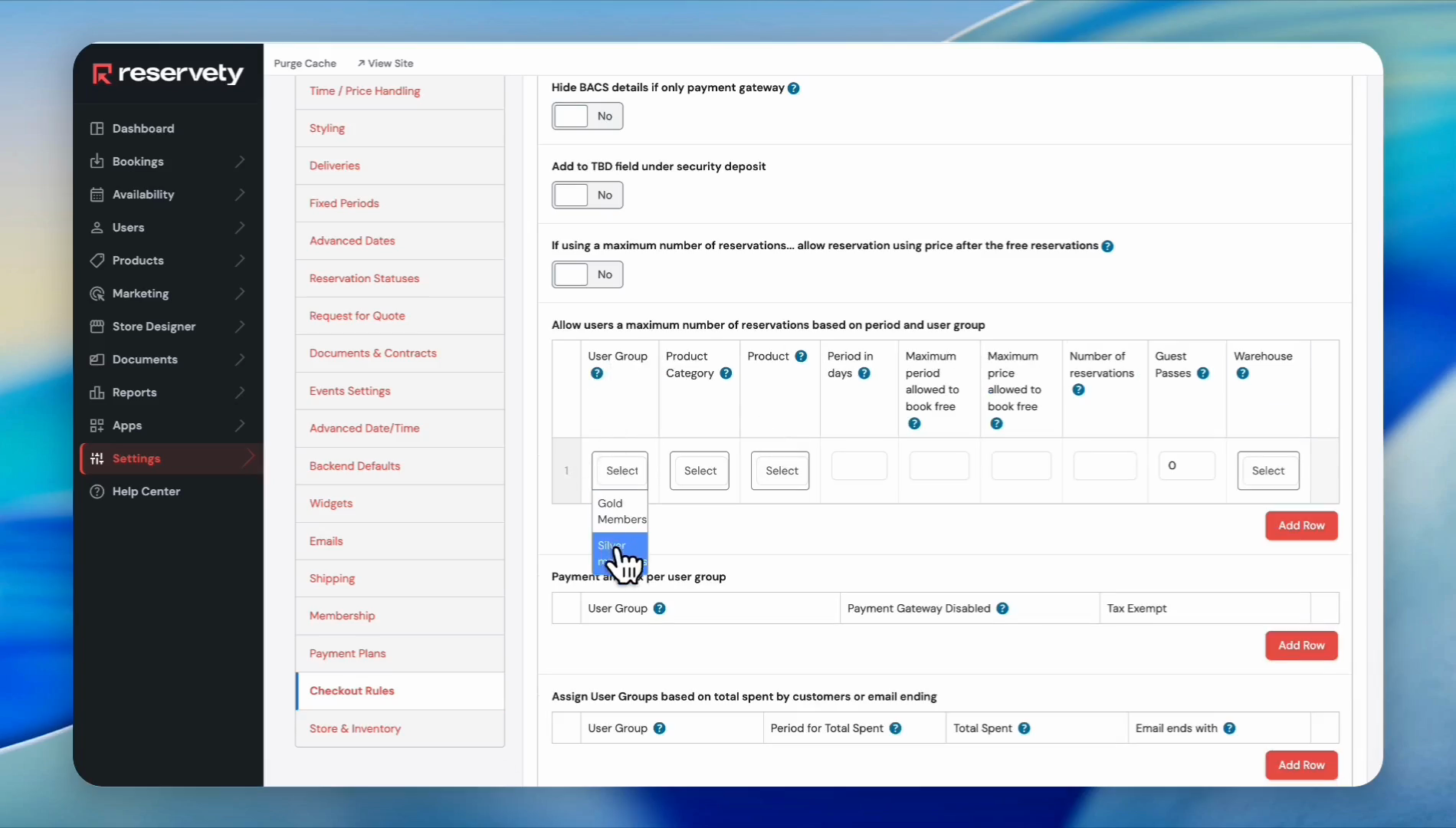Toggle Add to TBD field switch
The height and width of the screenshot is (828, 1456).
pyautogui.click(x=587, y=195)
